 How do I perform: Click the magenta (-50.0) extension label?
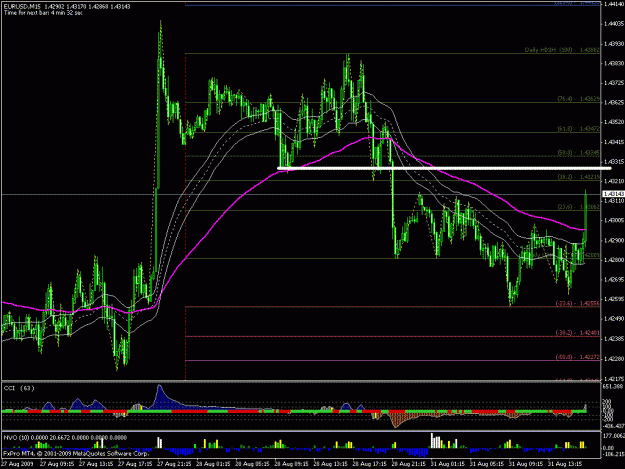coord(578,357)
